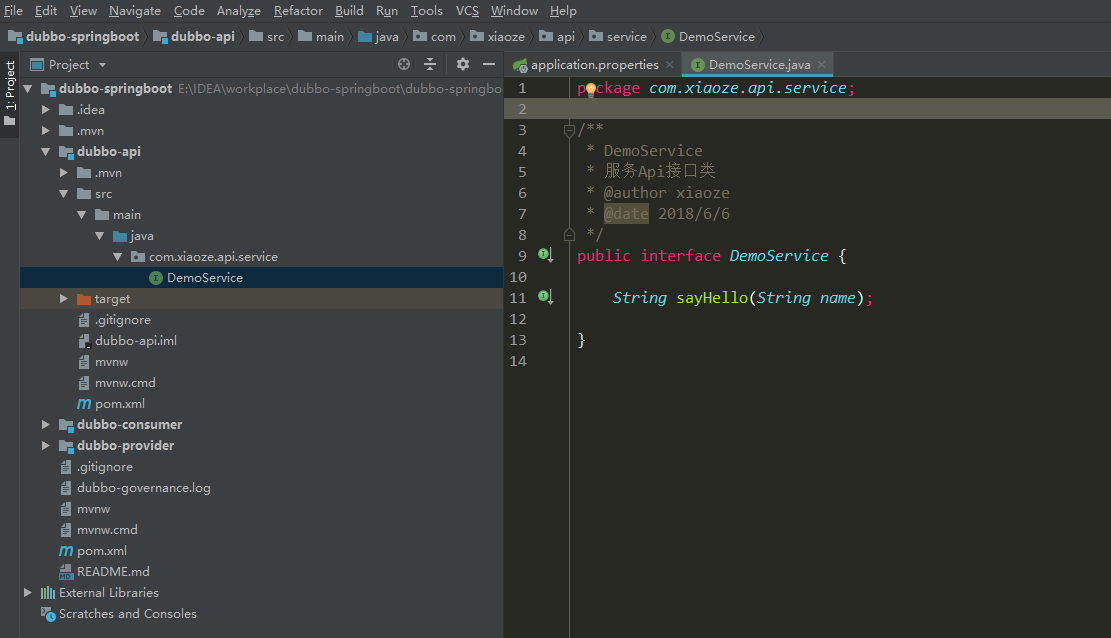The width and height of the screenshot is (1111, 638).
Task: Close the DemoService.java tab
Action: point(822,65)
